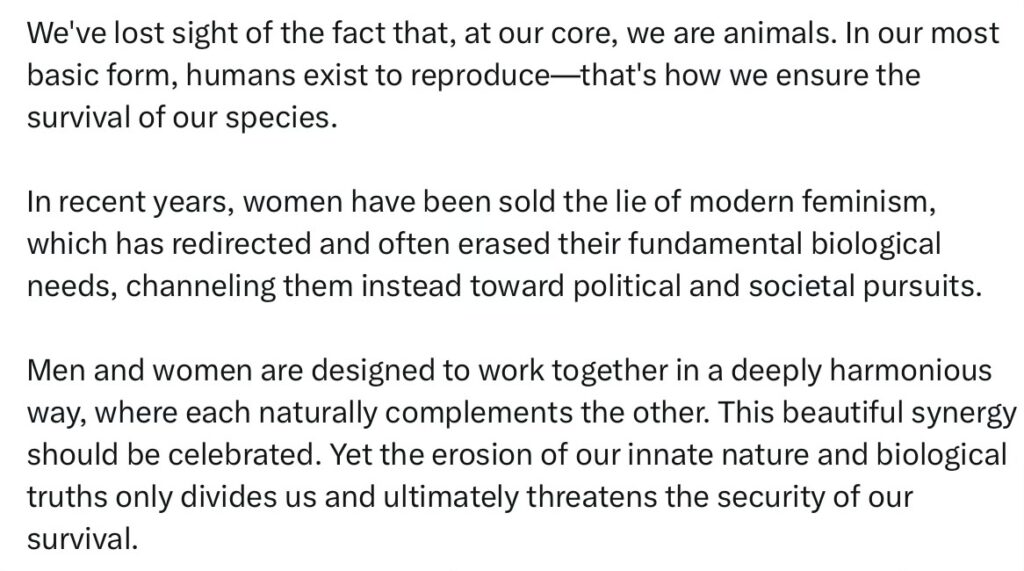The image size is (1024, 571).
Task: Click the words "innate nature"
Action: point(688,454)
